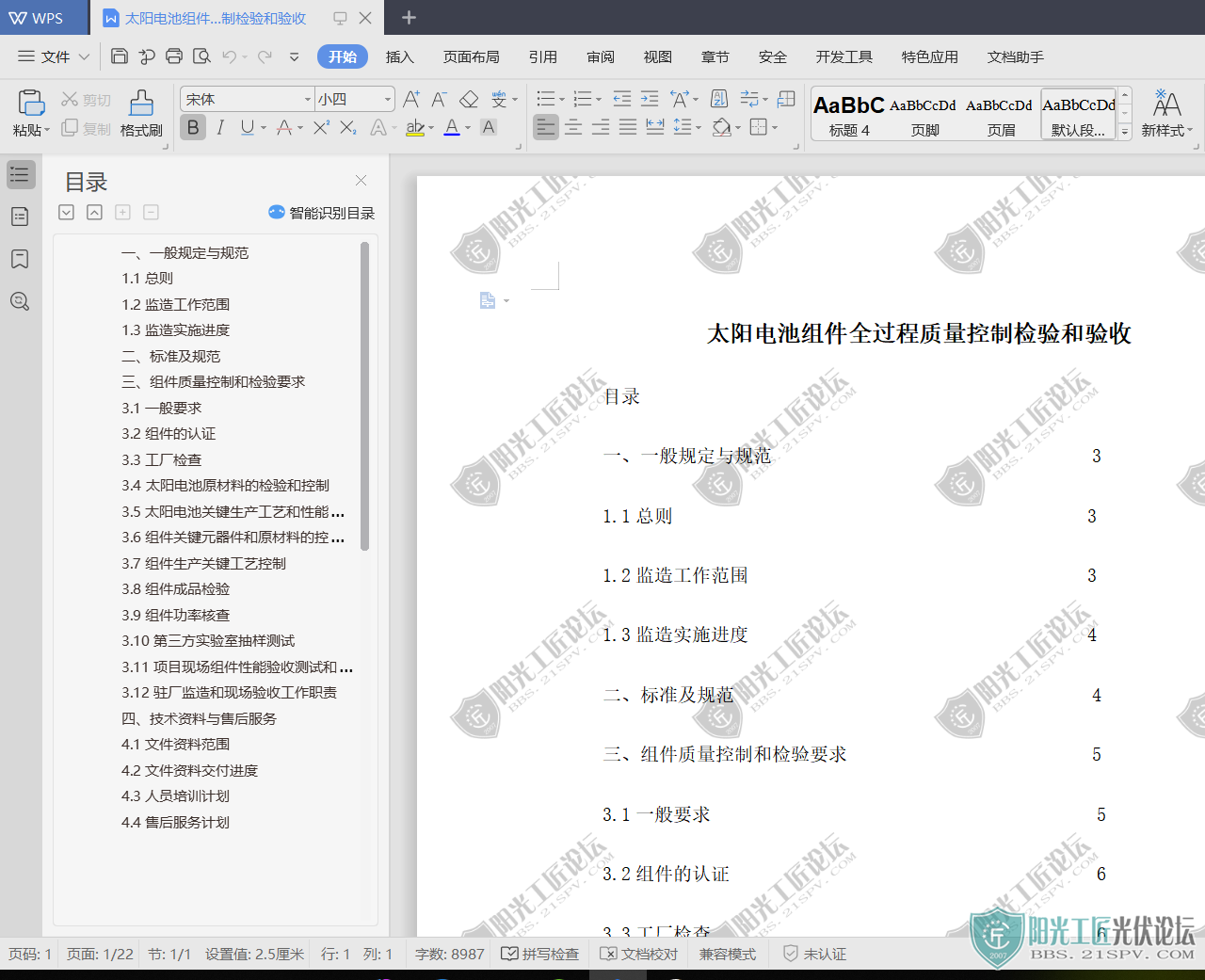The height and width of the screenshot is (980, 1205).
Task: Apply the 页脚 style
Action: point(924,115)
